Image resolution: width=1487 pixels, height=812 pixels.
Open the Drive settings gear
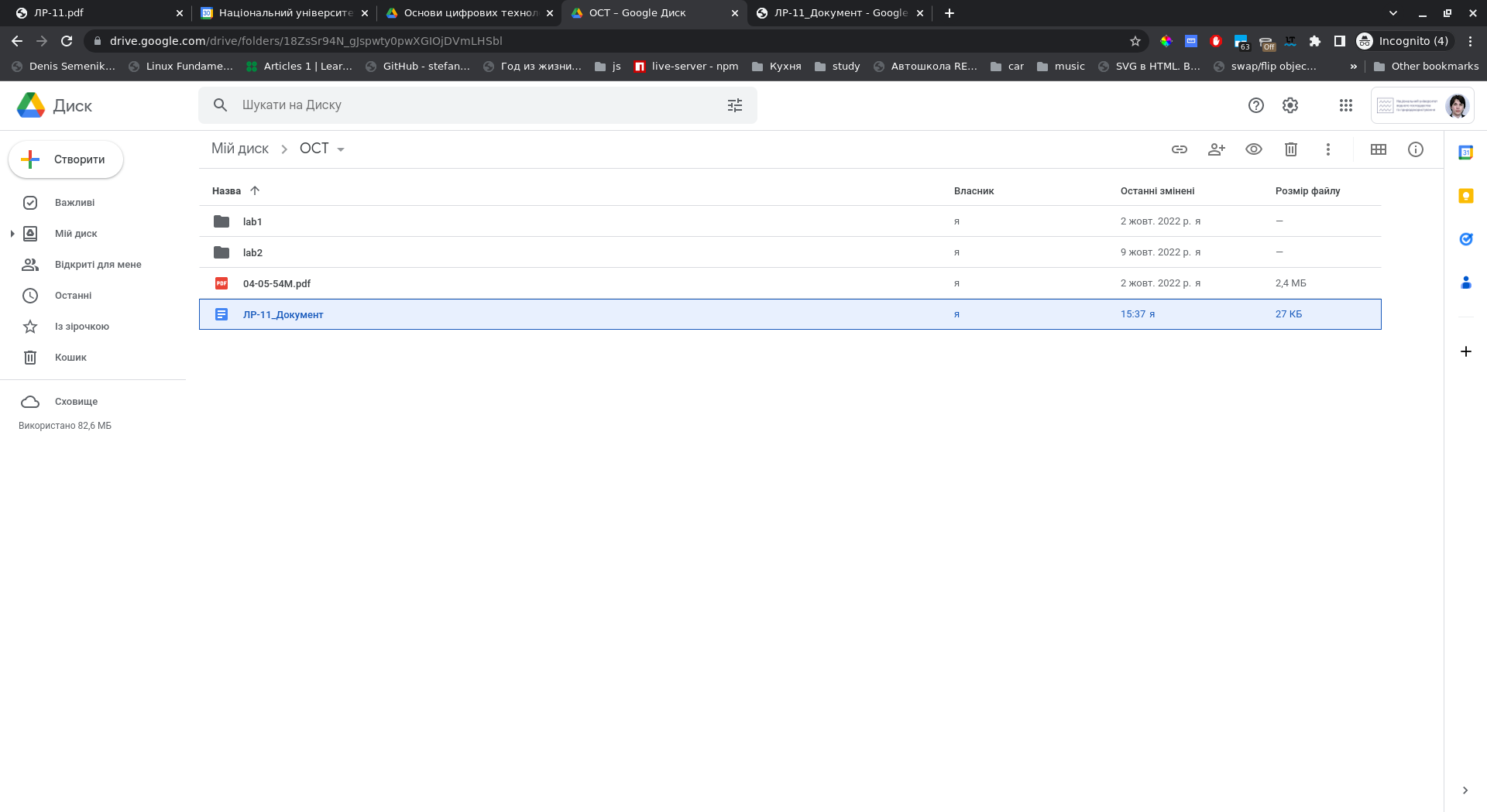(1290, 105)
